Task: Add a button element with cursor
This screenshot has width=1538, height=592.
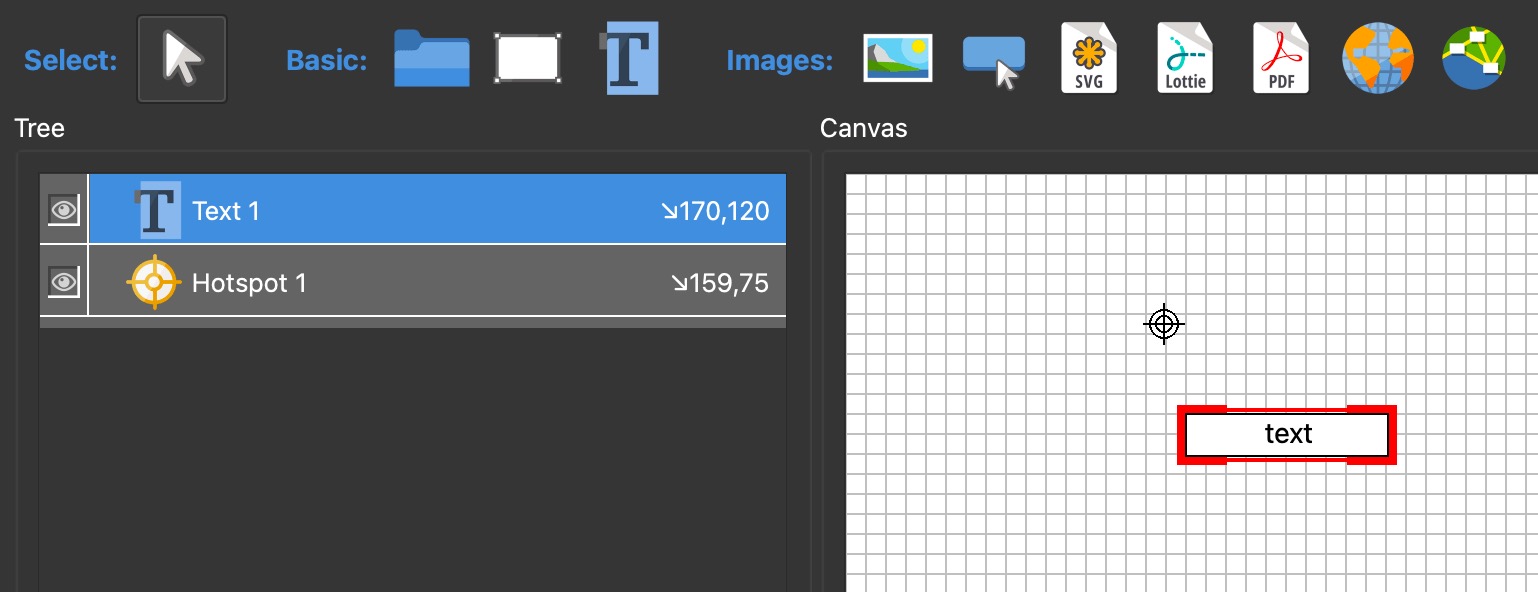Action: coord(994,61)
